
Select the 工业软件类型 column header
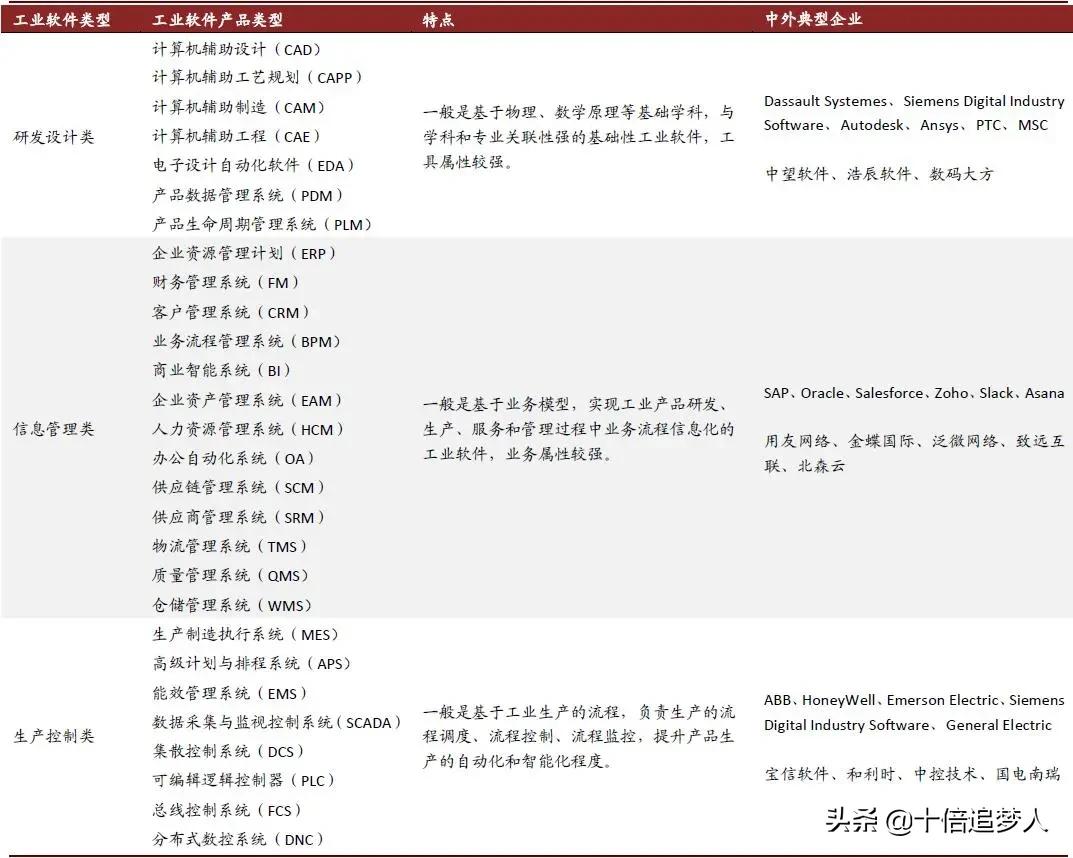pos(64,18)
